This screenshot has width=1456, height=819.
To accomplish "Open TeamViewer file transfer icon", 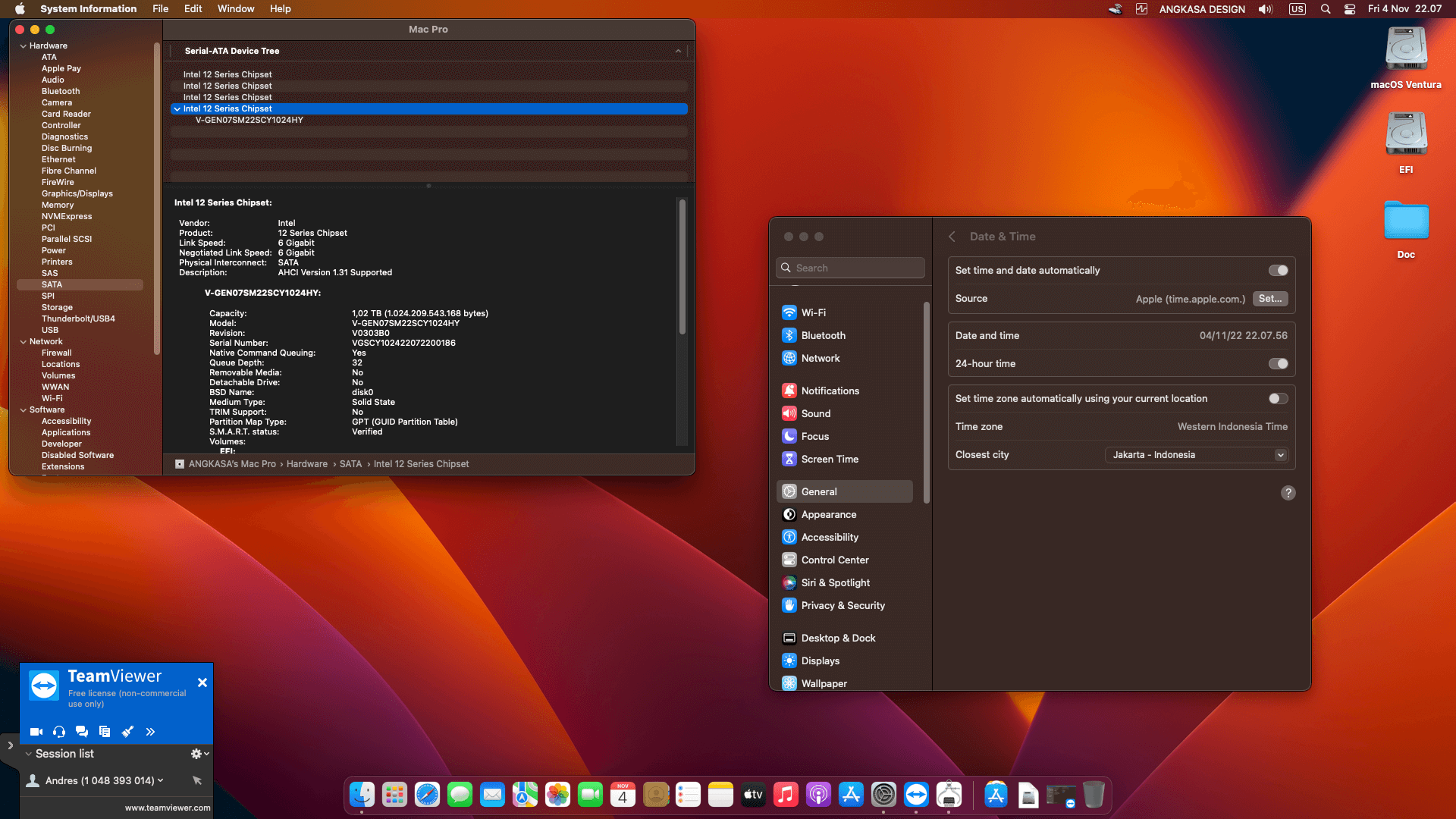I will pyautogui.click(x=105, y=732).
